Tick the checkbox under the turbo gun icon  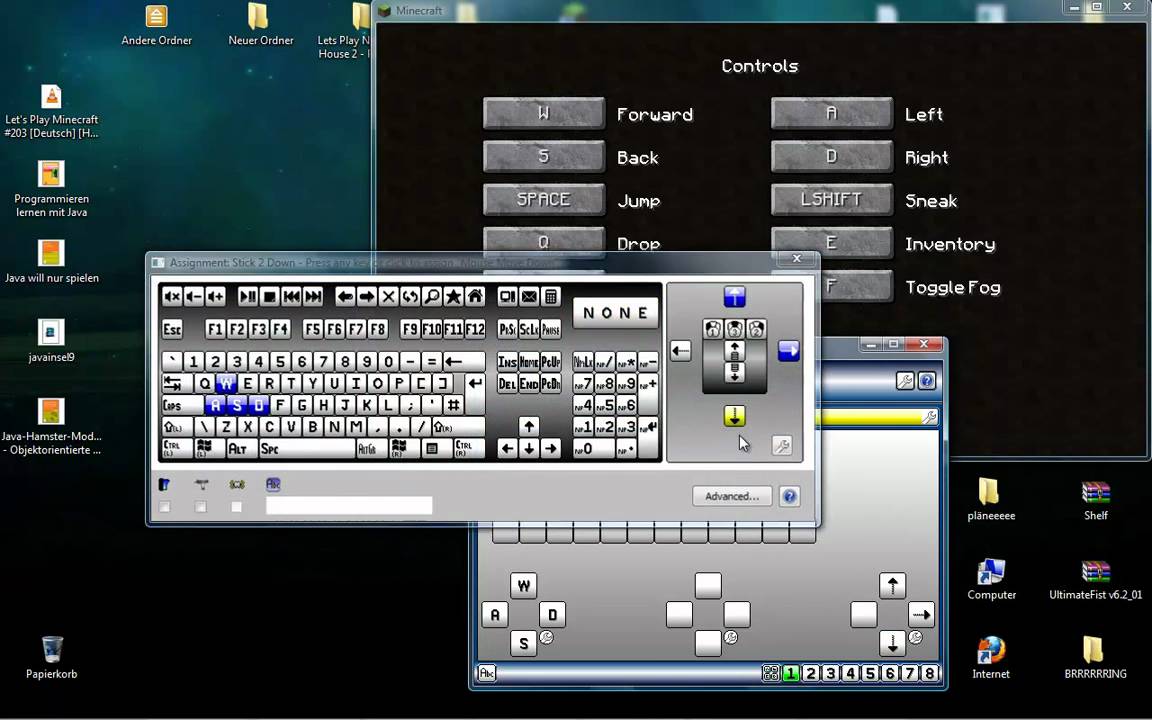201,507
